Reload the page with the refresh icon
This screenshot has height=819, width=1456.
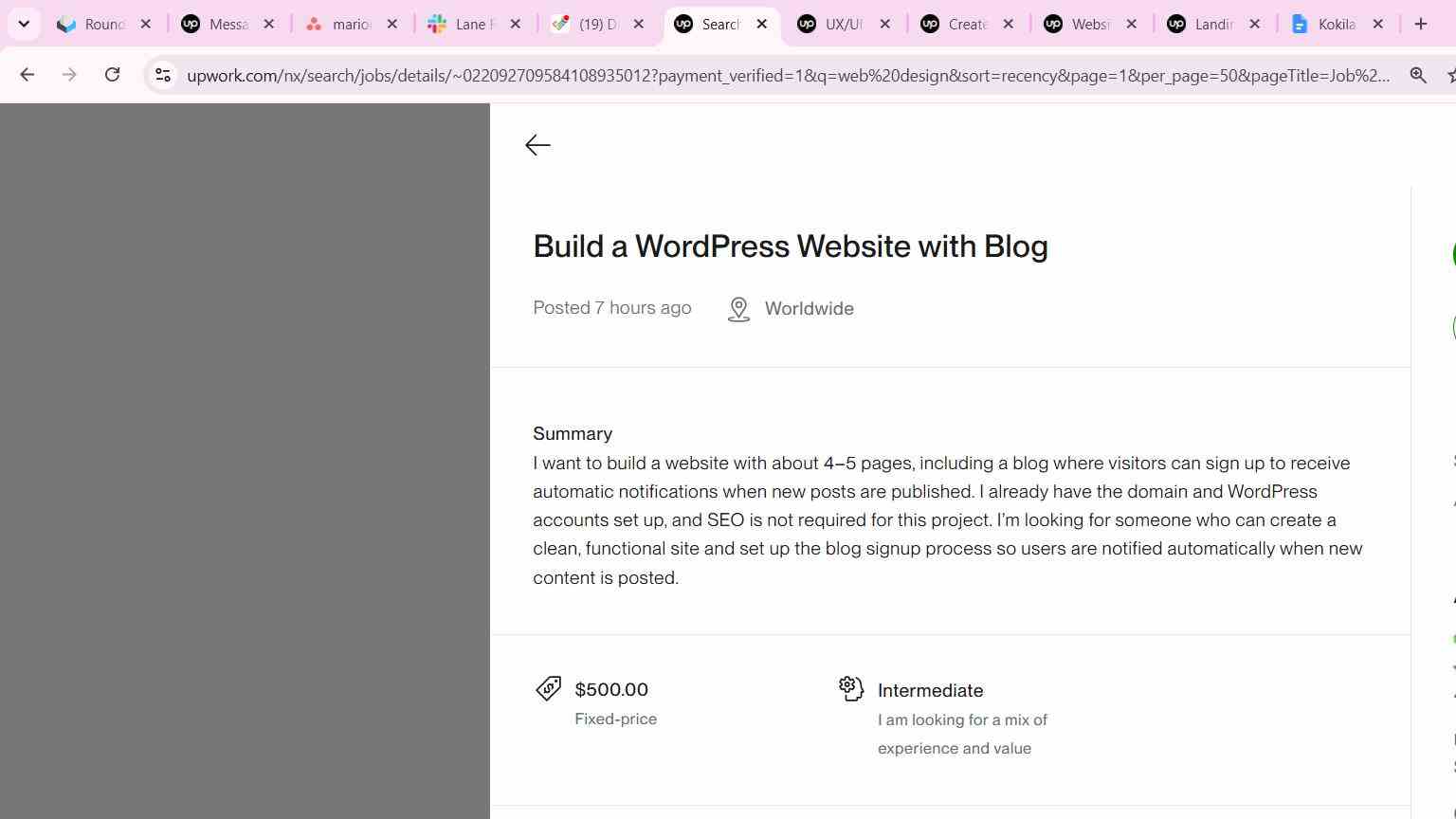(x=112, y=75)
